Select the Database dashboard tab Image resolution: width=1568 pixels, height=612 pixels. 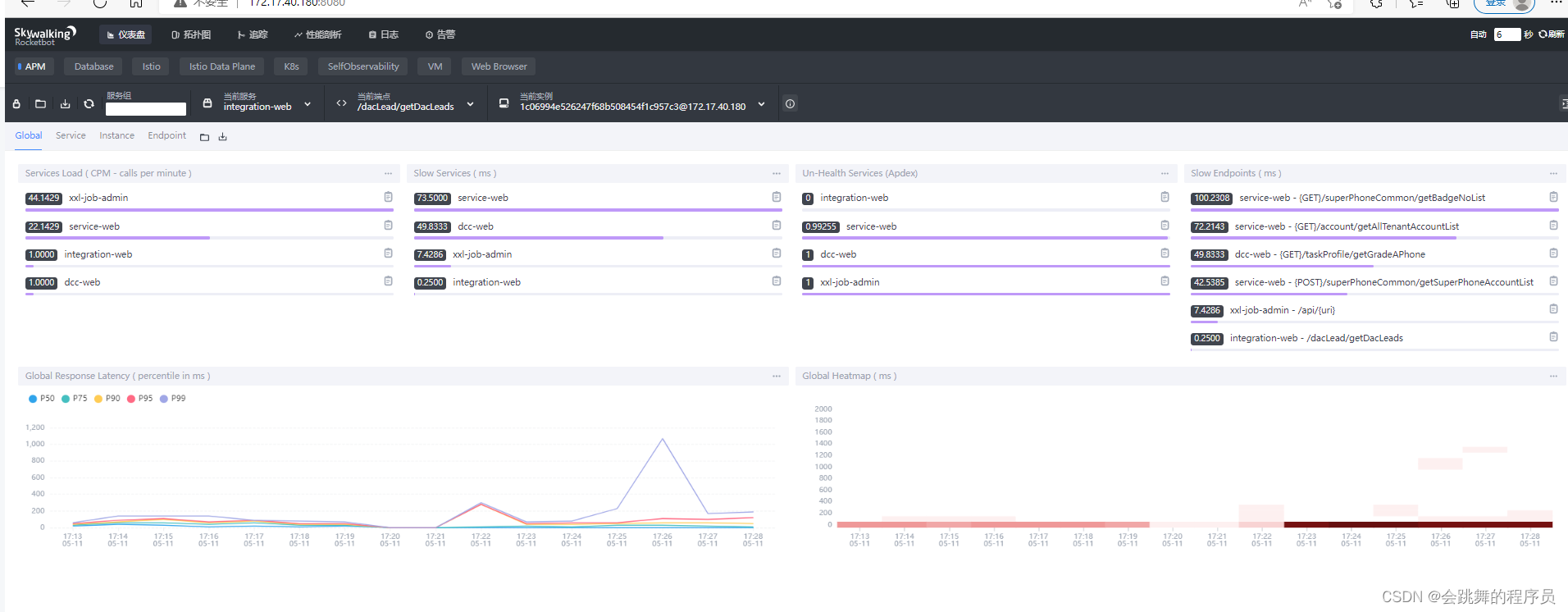click(93, 66)
